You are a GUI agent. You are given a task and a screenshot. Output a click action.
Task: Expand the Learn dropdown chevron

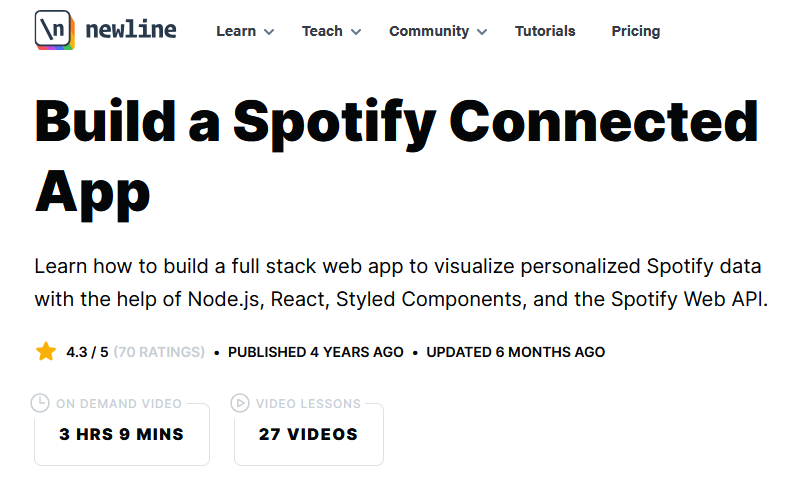[269, 32]
